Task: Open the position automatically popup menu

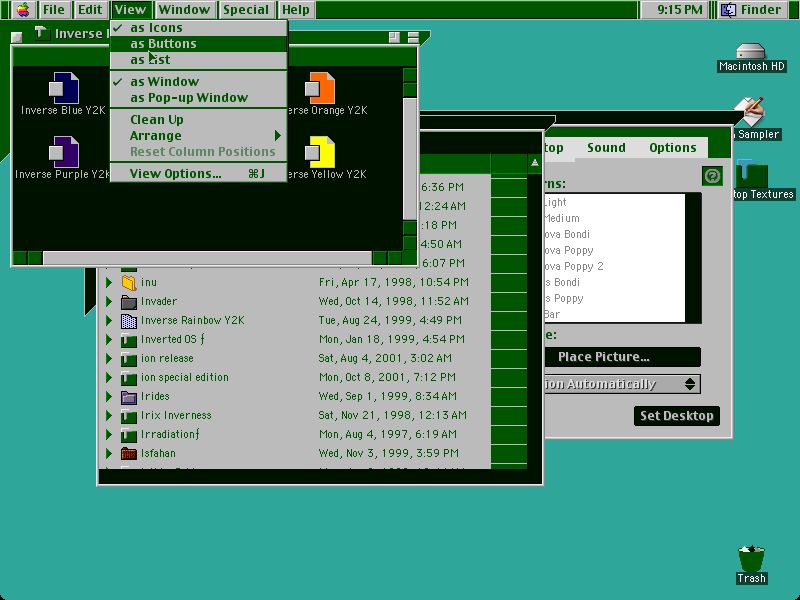Action: [622, 384]
